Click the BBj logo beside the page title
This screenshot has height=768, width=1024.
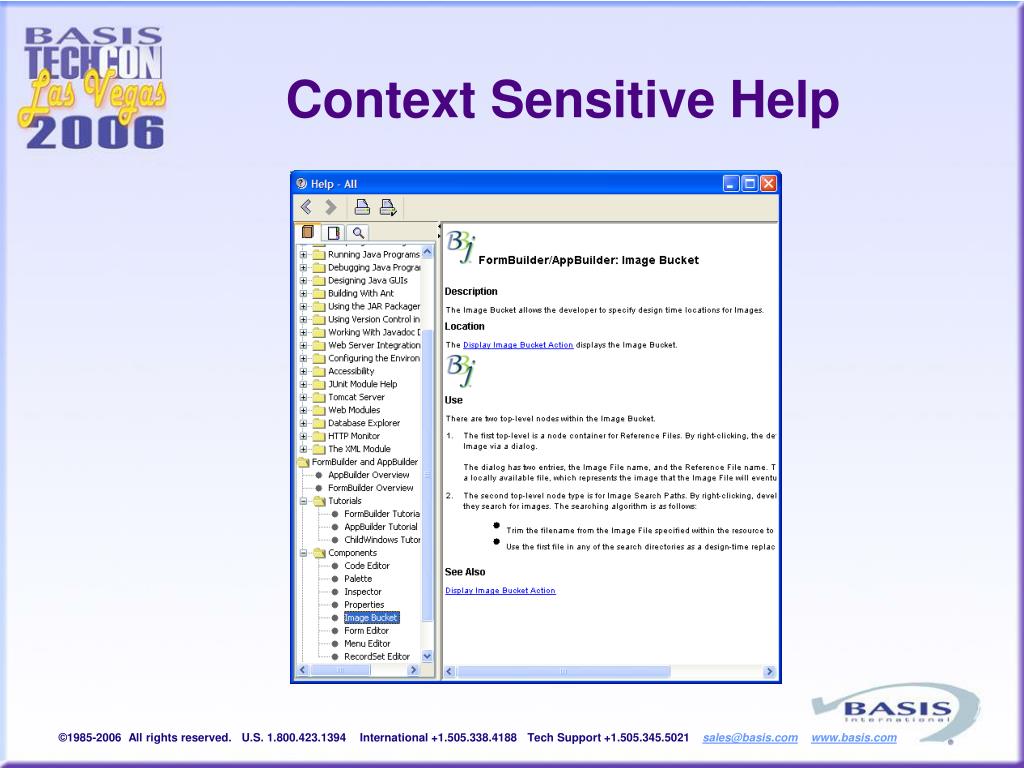461,248
